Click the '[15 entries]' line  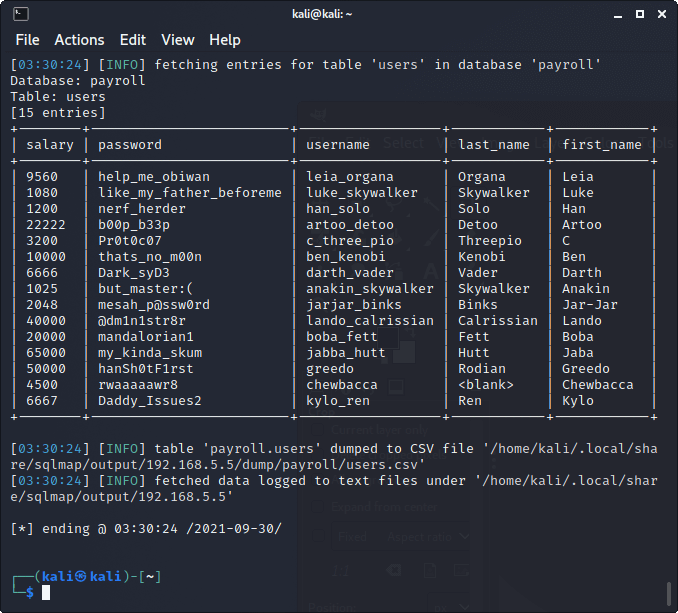pyautogui.click(x=58, y=113)
